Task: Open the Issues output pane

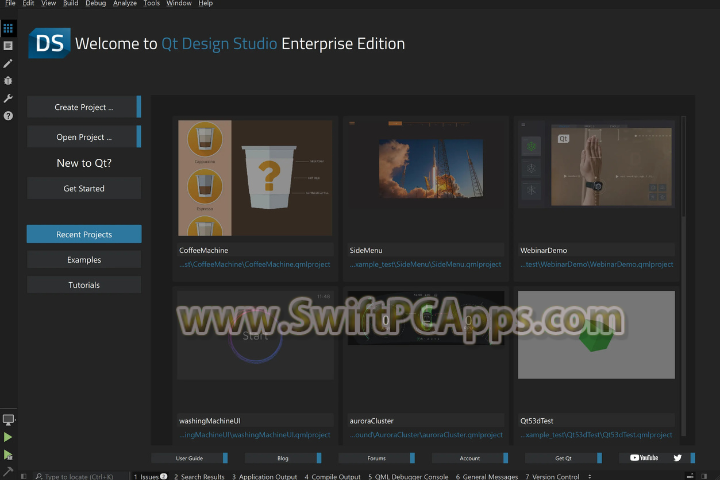Action: tap(150, 476)
